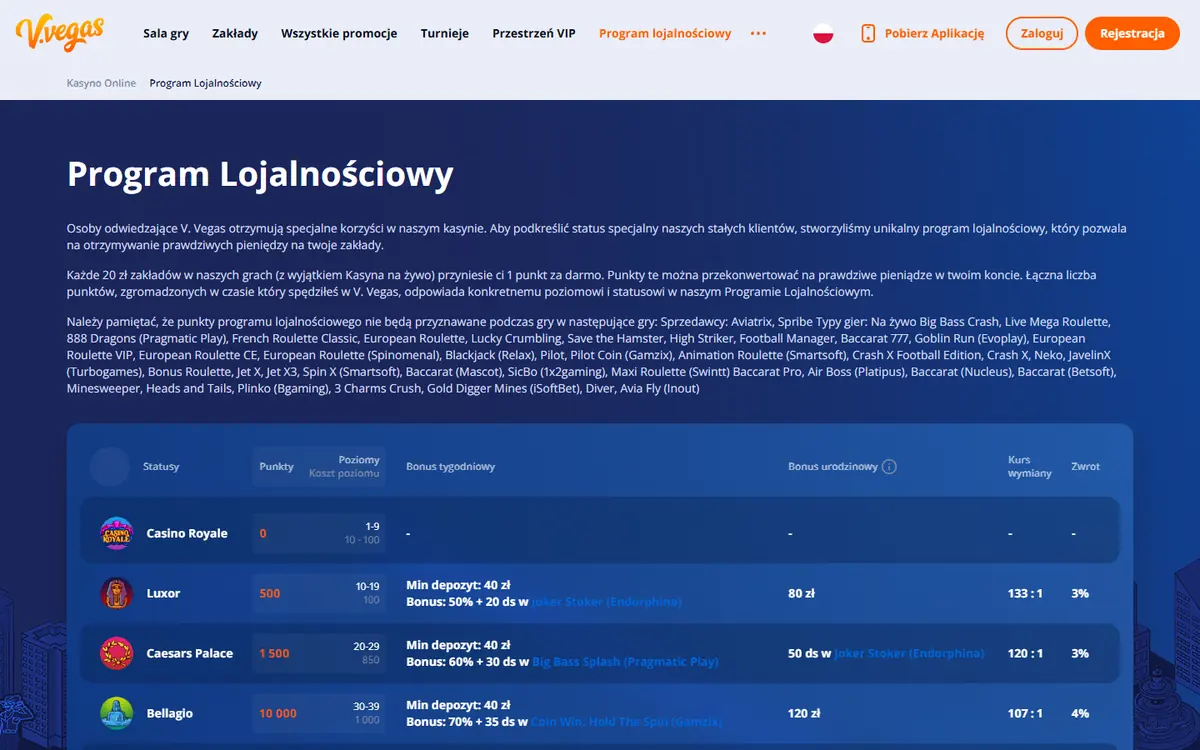Click levels 30-39 in Bellagio row
The image size is (1200, 750).
pyautogui.click(x=367, y=707)
